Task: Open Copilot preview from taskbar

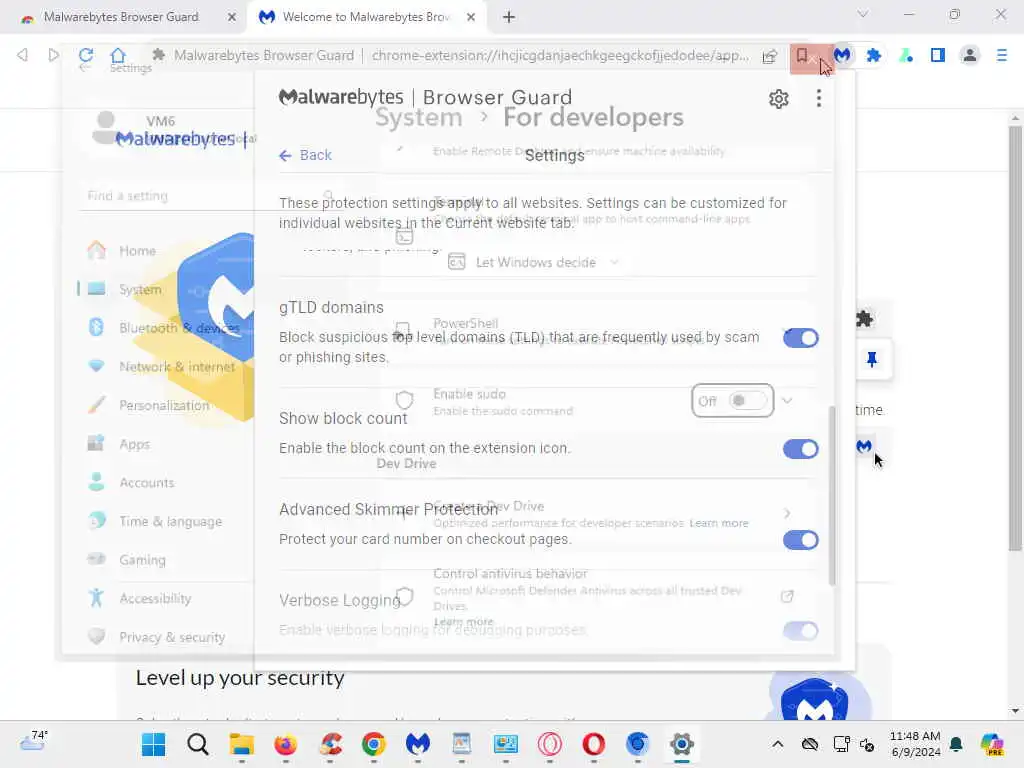Action: click(x=991, y=744)
